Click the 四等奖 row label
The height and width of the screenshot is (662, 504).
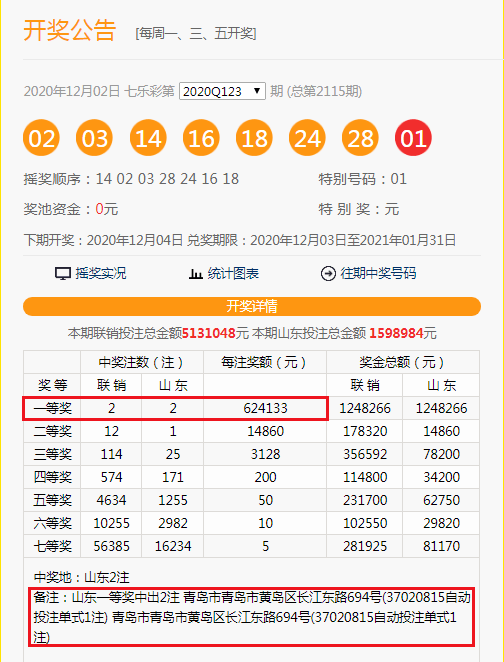[52, 477]
